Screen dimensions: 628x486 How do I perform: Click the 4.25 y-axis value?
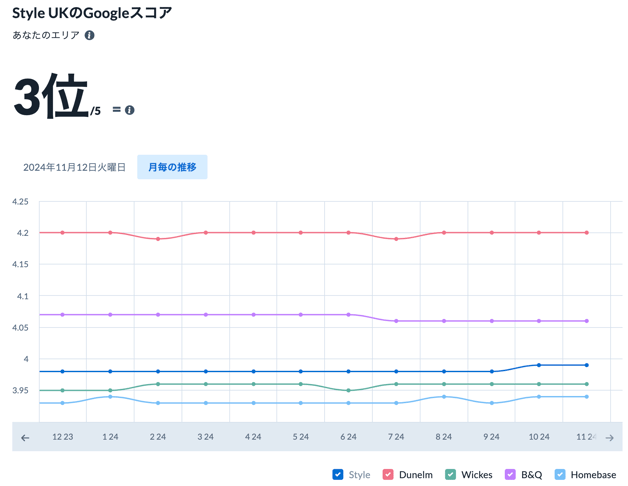point(20,202)
